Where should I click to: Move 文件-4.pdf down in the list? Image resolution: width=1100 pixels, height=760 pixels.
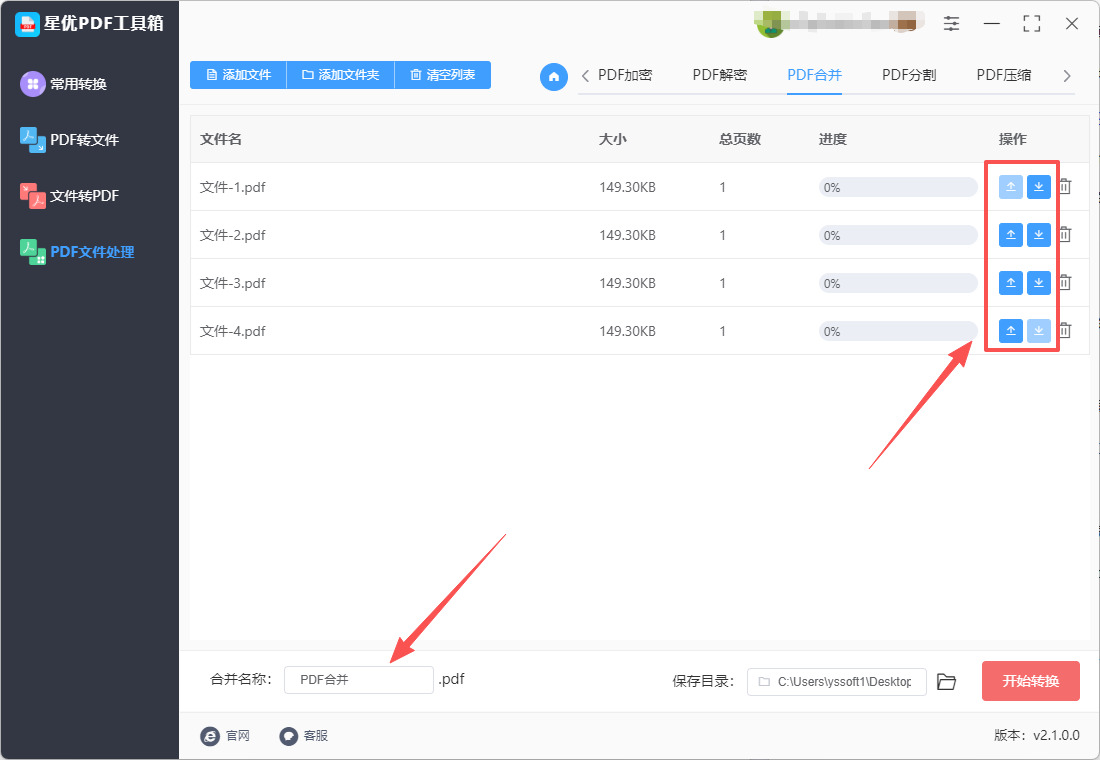click(1038, 331)
